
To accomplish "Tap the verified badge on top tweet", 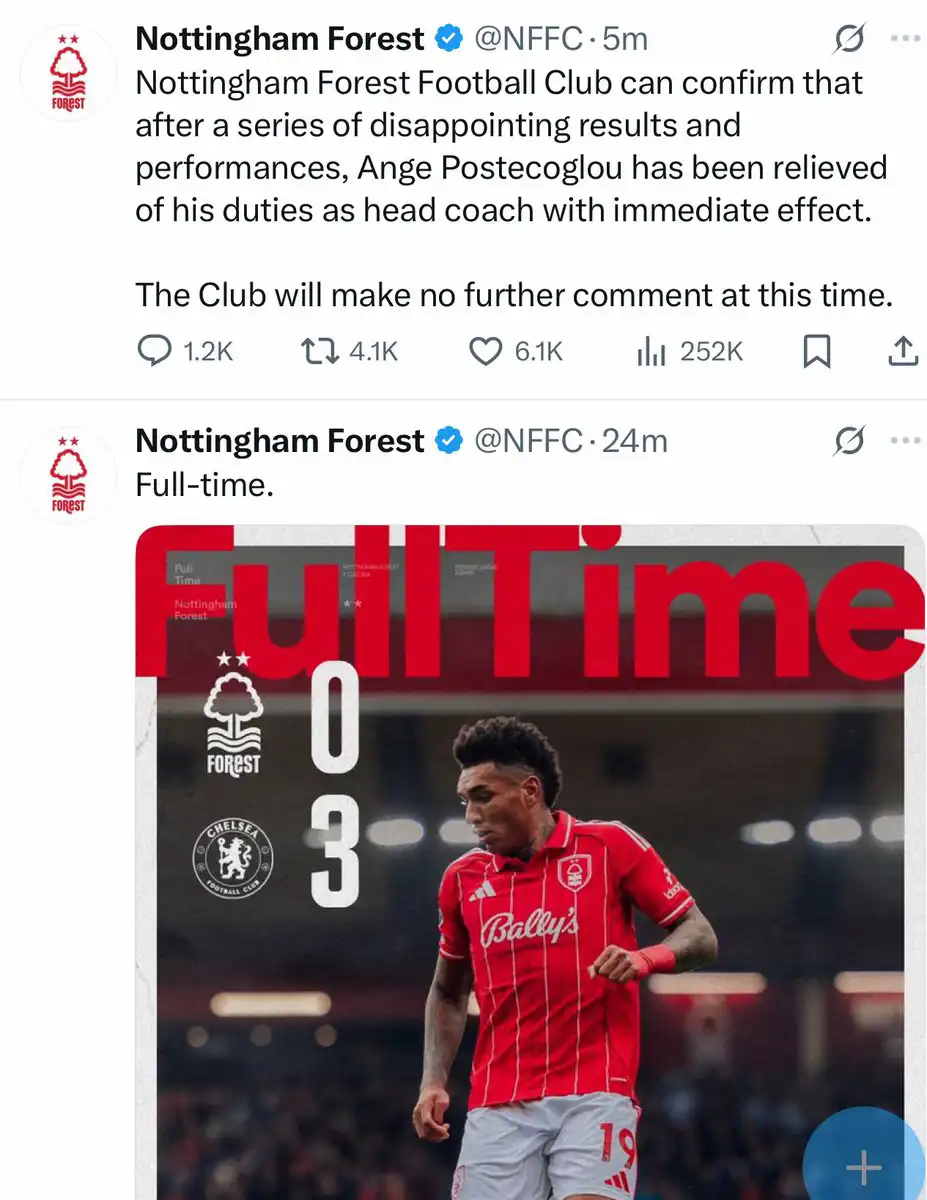I will pos(448,39).
